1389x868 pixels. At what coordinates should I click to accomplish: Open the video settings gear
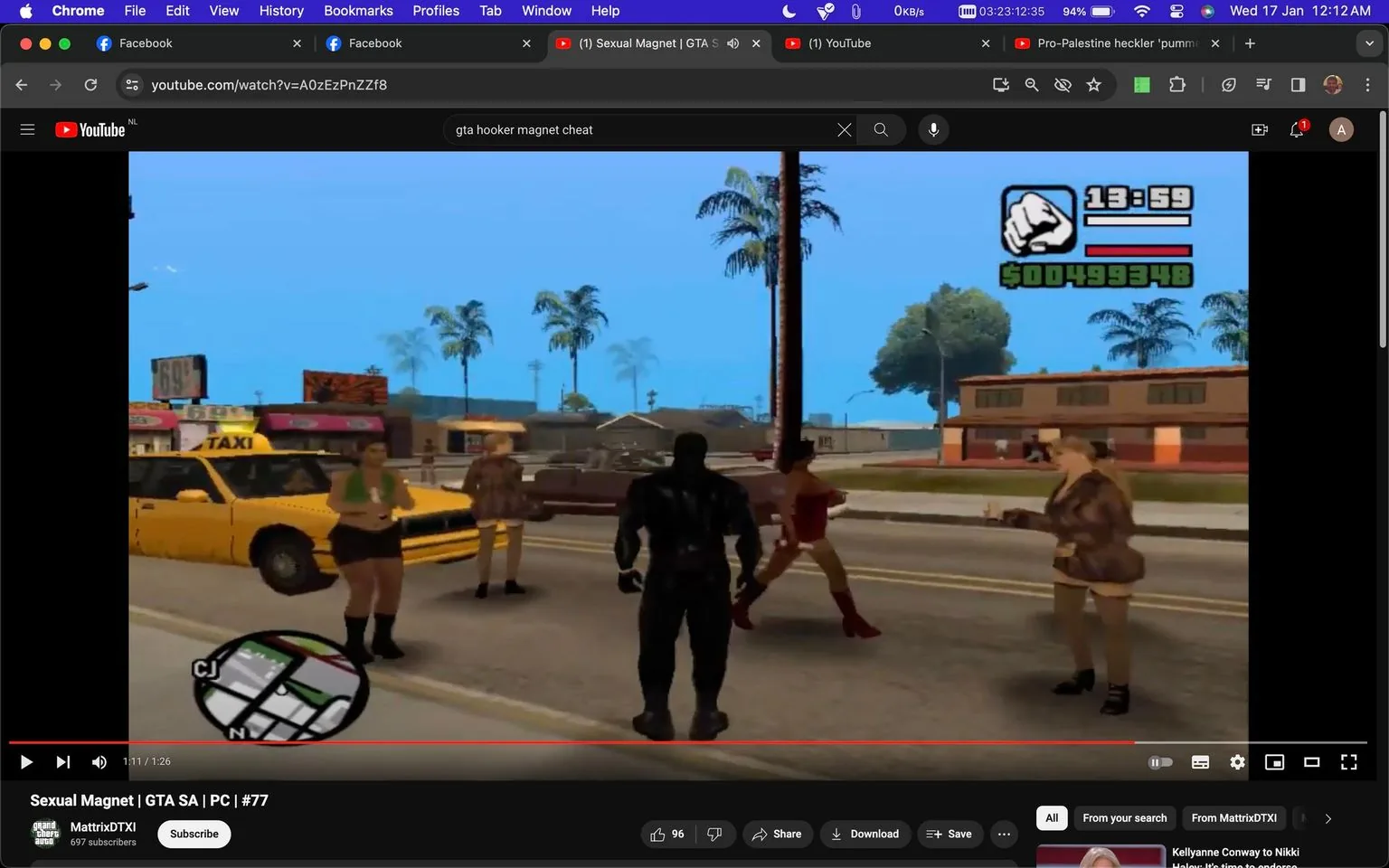1237,761
